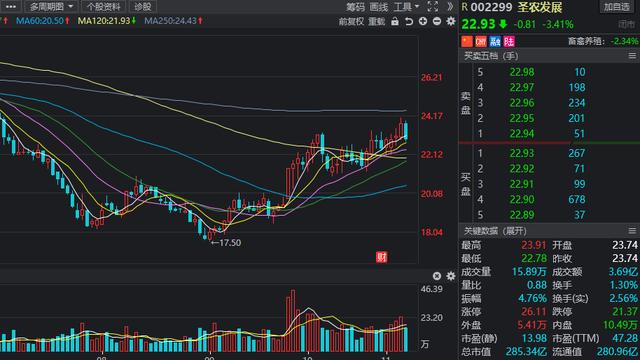Select the 筹码 menu item

point(355,7)
